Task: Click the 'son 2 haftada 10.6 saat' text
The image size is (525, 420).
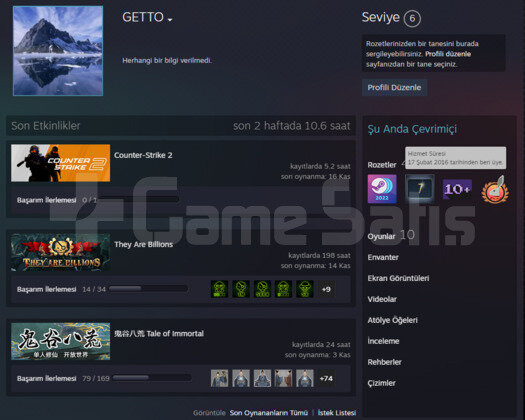Action: coord(292,126)
